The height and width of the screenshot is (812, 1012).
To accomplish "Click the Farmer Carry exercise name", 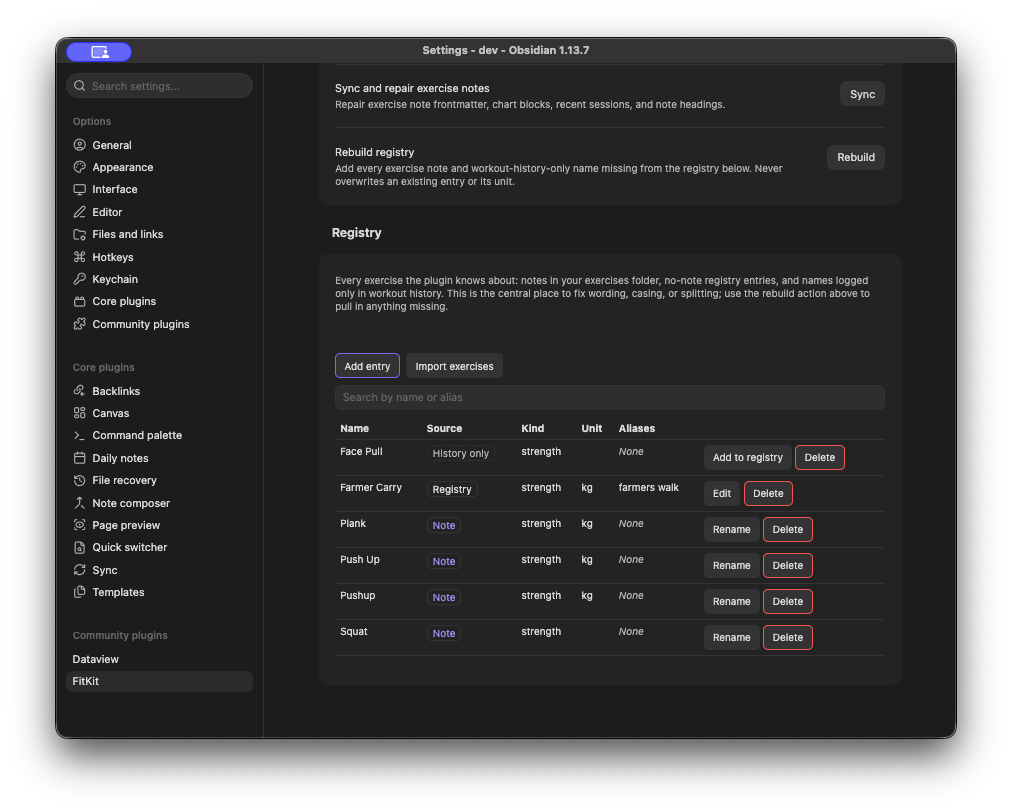I will [370, 487].
